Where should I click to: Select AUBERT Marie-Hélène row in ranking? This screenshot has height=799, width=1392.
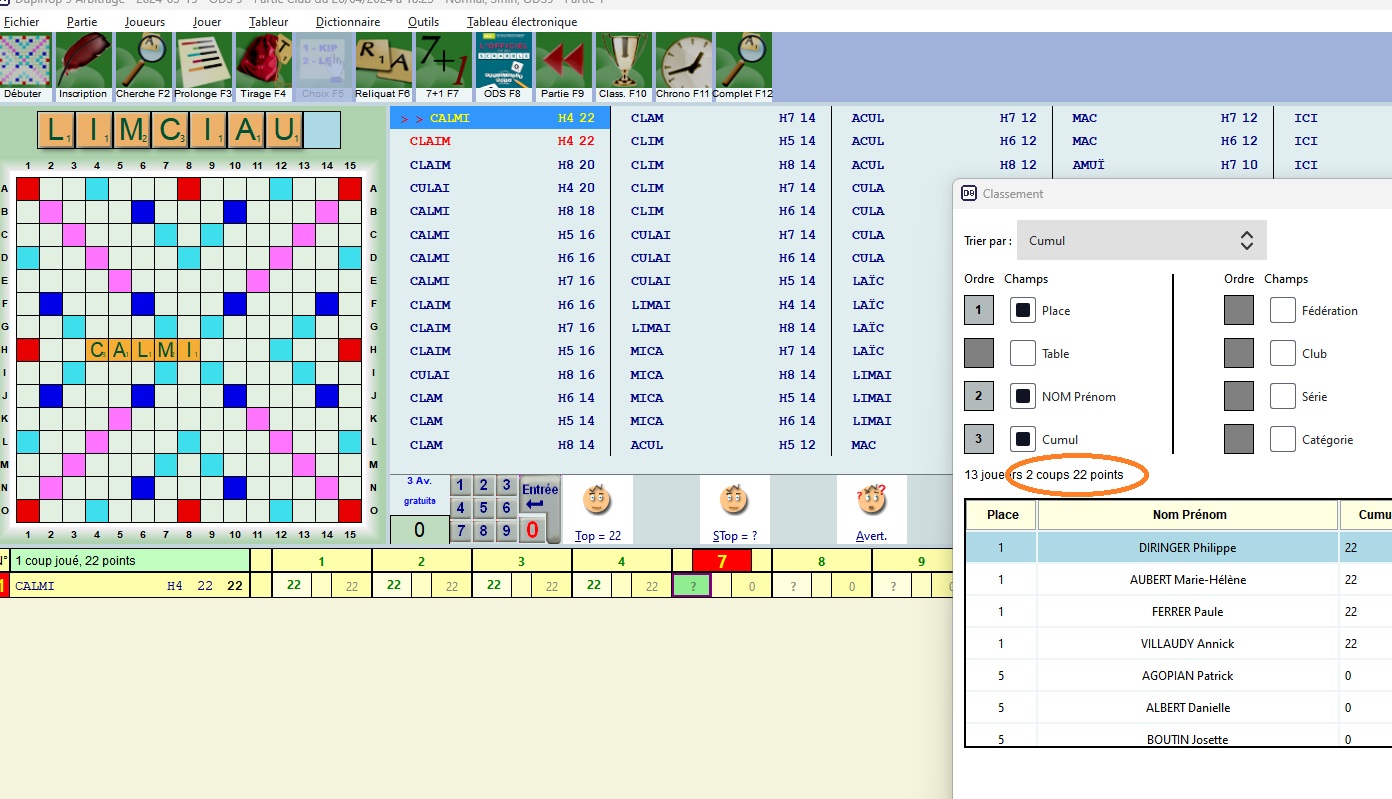pyautogui.click(x=1188, y=580)
